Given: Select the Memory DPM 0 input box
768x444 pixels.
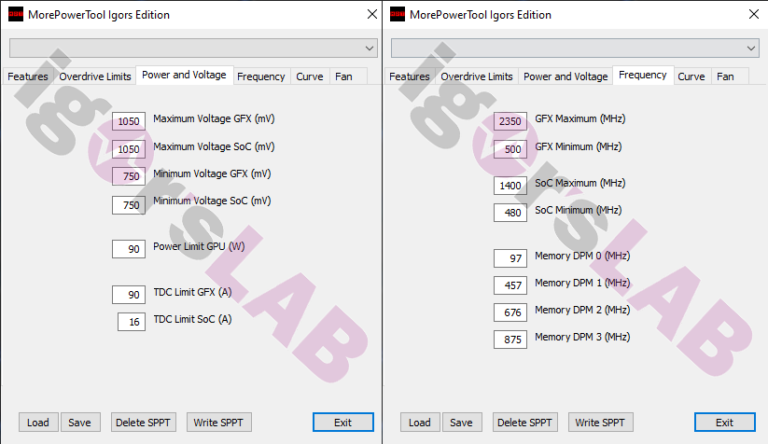Looking at the screenshot, I should point(510,258).
